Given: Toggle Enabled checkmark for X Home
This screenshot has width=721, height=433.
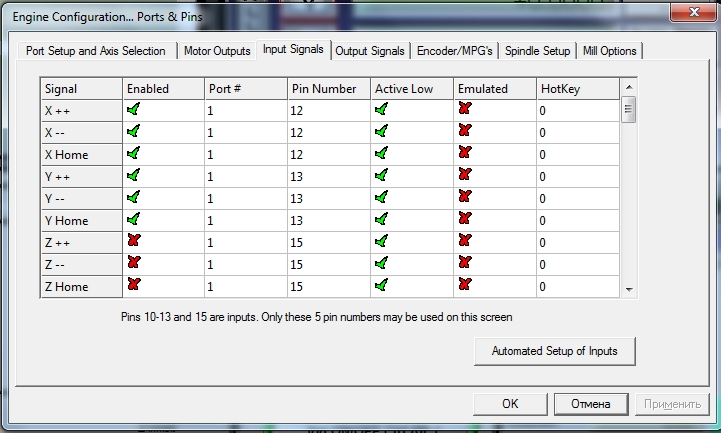Looking at the screenshot, I should click(133, 154).
